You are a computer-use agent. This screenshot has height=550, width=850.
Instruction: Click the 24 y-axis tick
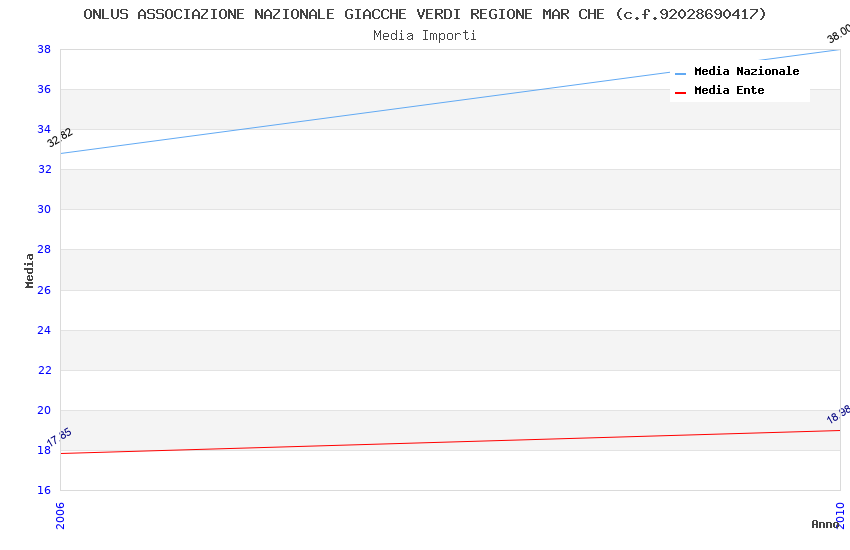44,331
